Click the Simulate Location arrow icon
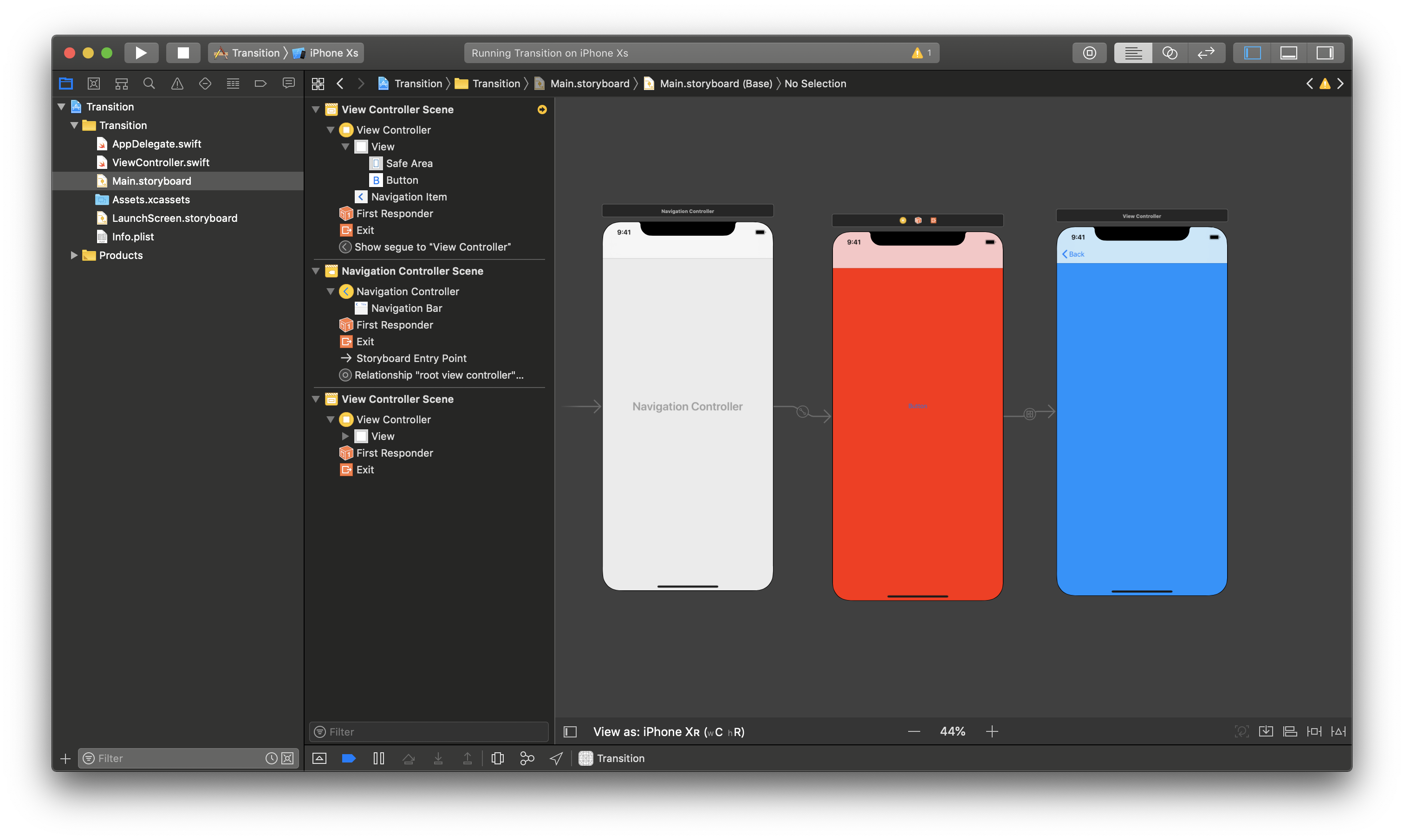The height and width of the screenshot is (840, 1404). point(557,758)
